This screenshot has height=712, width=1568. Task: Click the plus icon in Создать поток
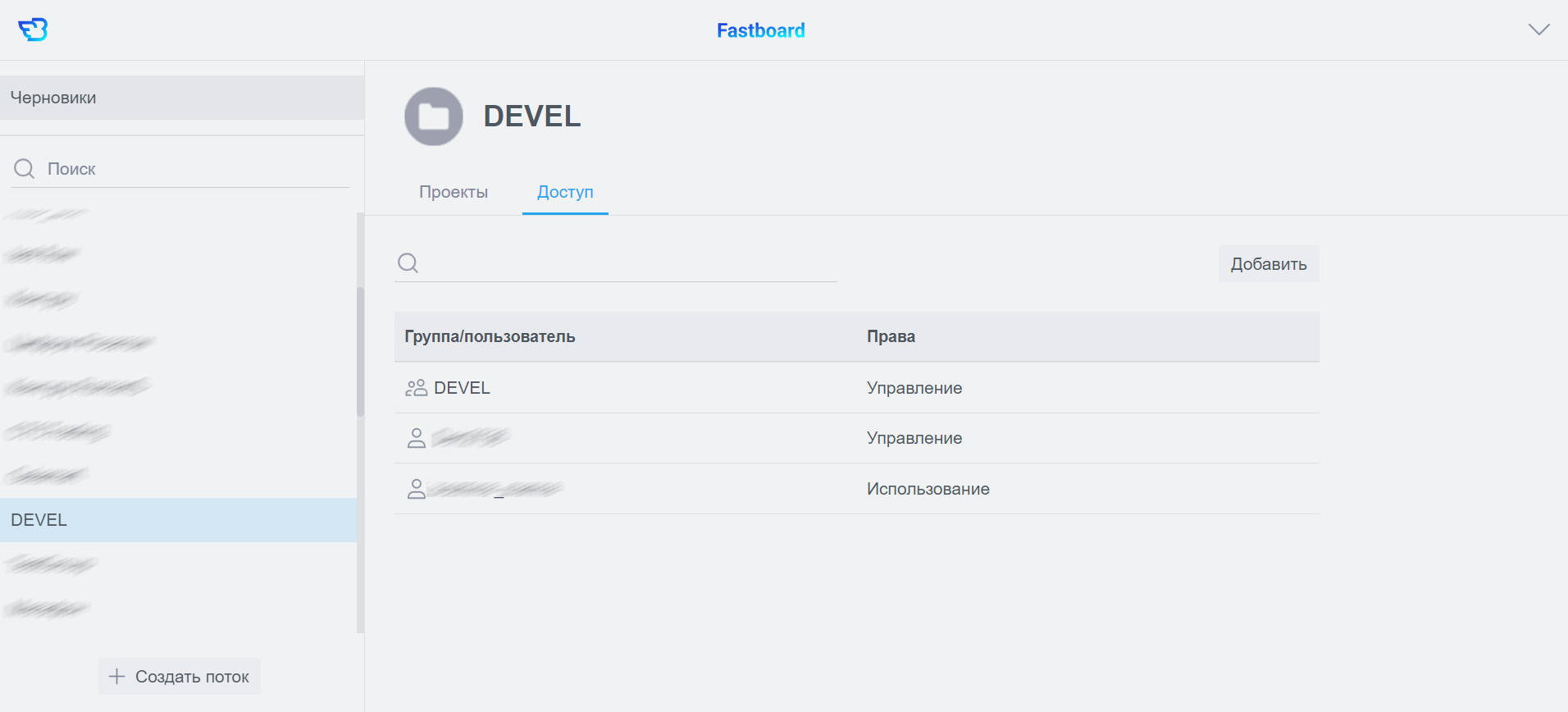click(x=117, y=677)
